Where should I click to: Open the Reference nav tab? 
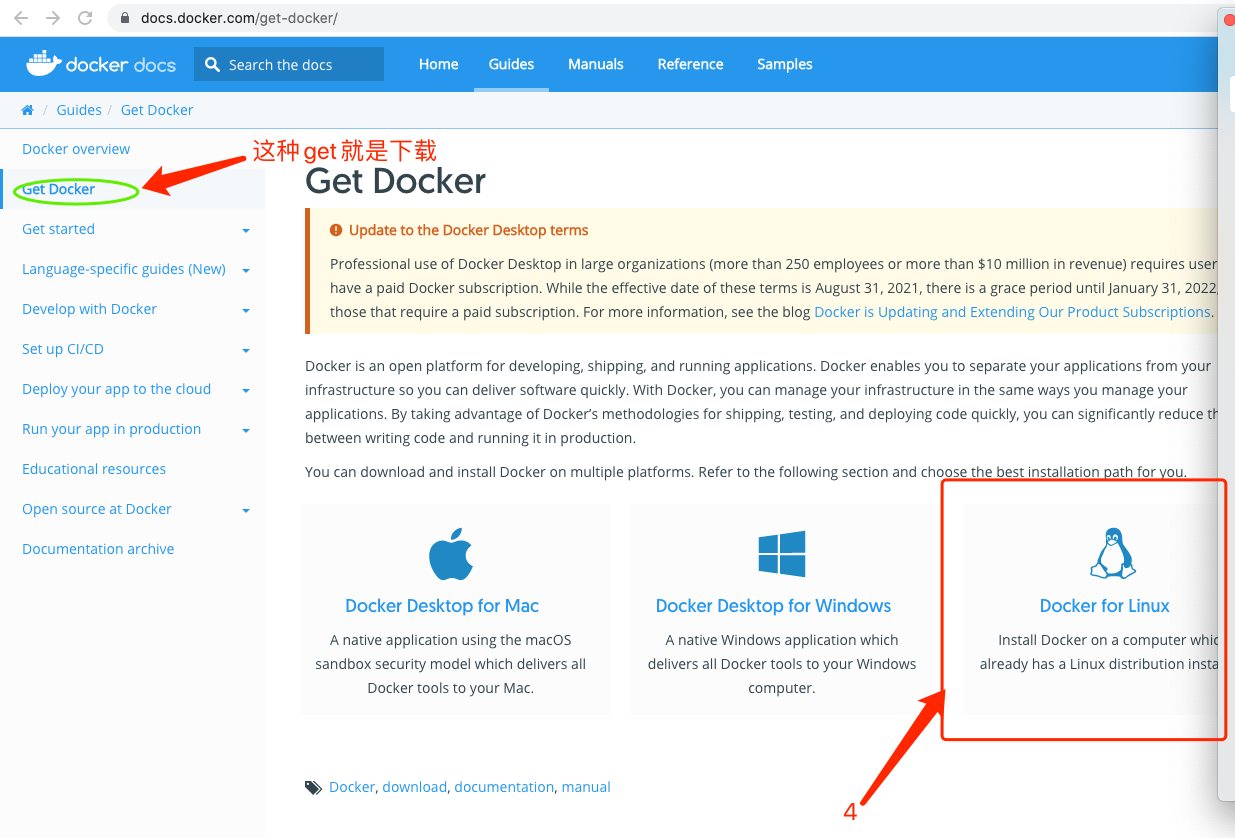pyautogui.click(x=690, y=64)
